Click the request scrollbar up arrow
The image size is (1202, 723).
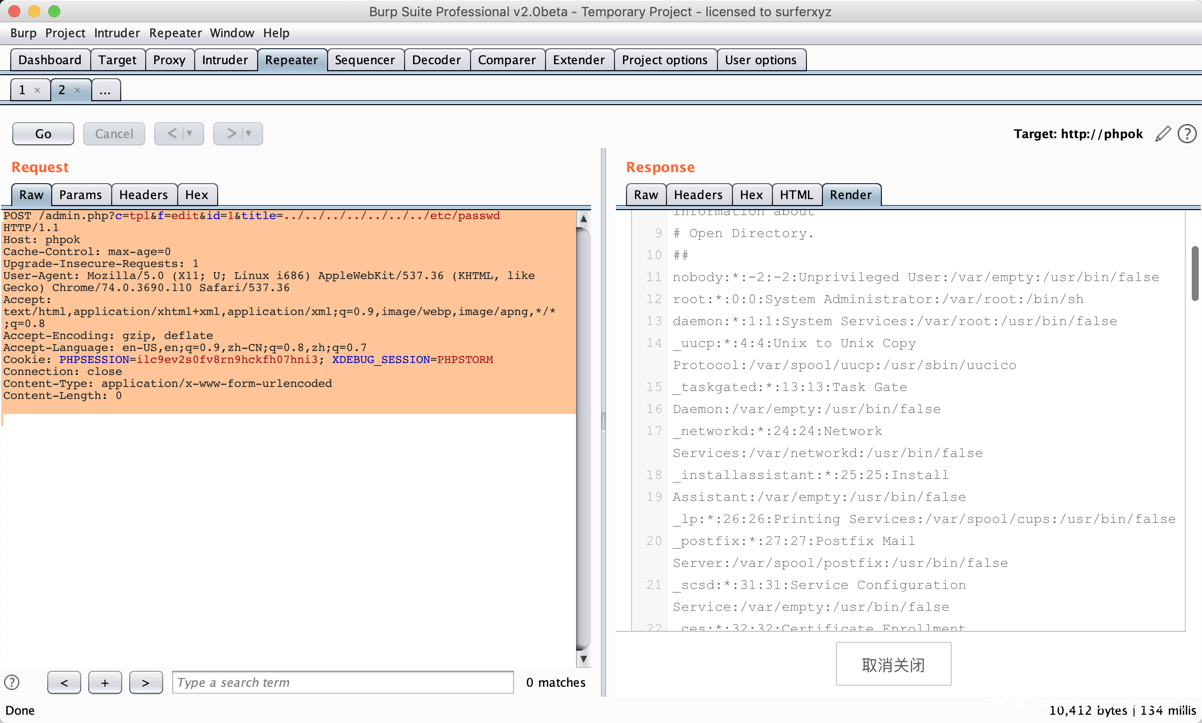click(584, 219)
